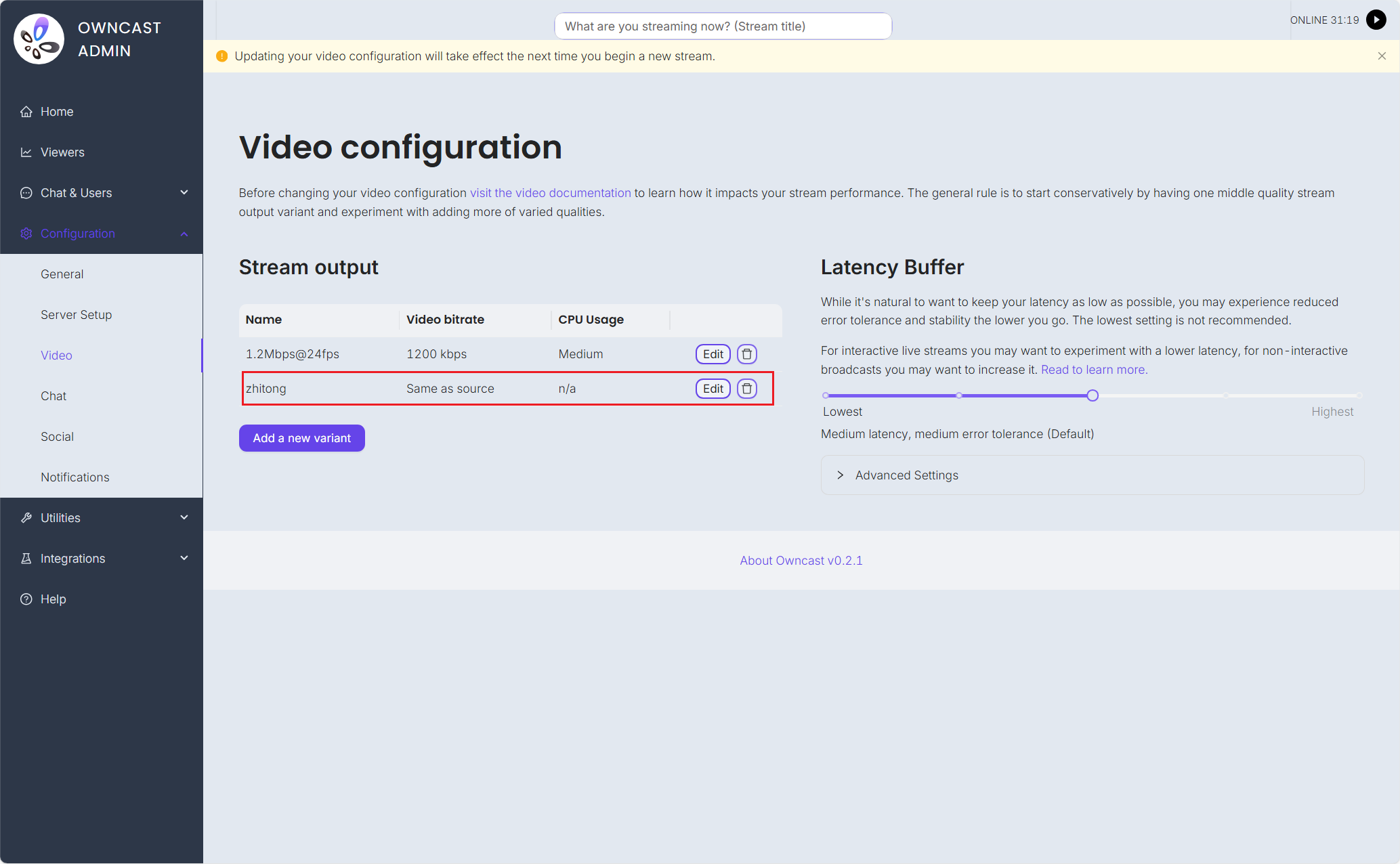
Task: Click the OWNCAST ADMIN title text
Action: 119,39
